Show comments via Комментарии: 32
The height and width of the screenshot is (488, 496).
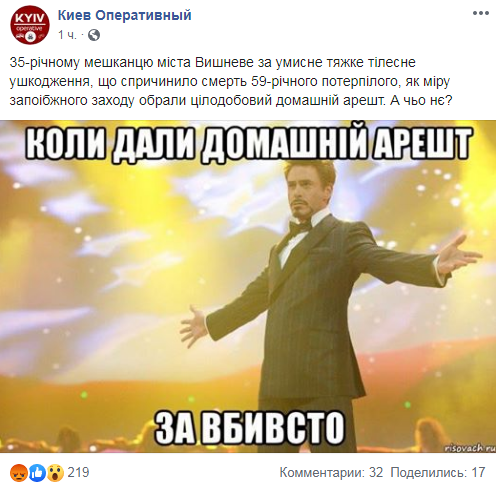[x=331, y=472]
